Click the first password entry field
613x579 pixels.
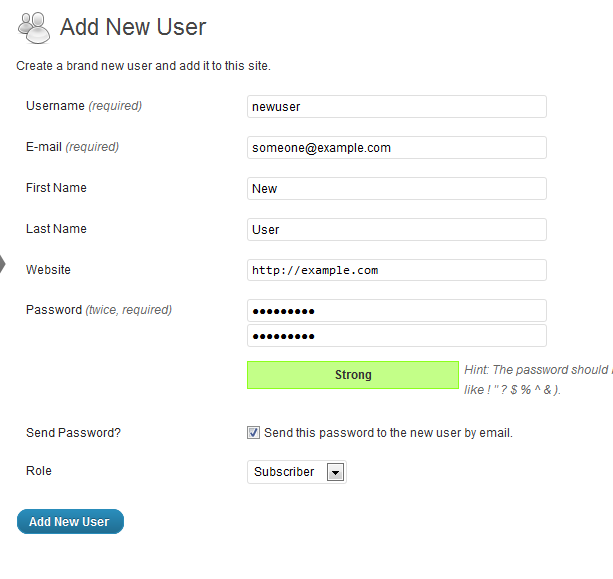(396, 311)
